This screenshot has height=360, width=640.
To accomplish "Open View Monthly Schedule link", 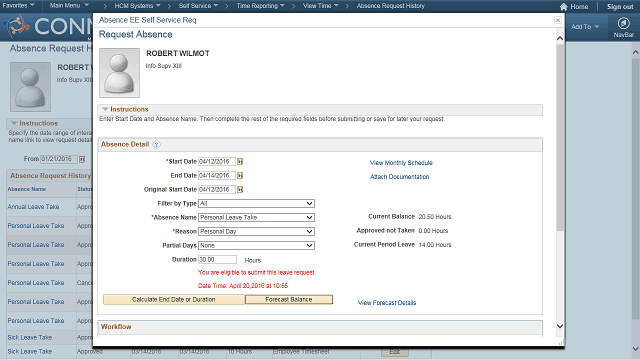I will click(401, 162).
